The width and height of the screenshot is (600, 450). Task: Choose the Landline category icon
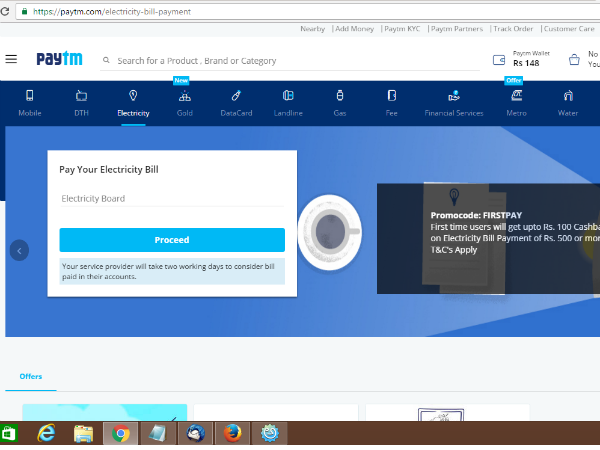[x=288, y=96]
